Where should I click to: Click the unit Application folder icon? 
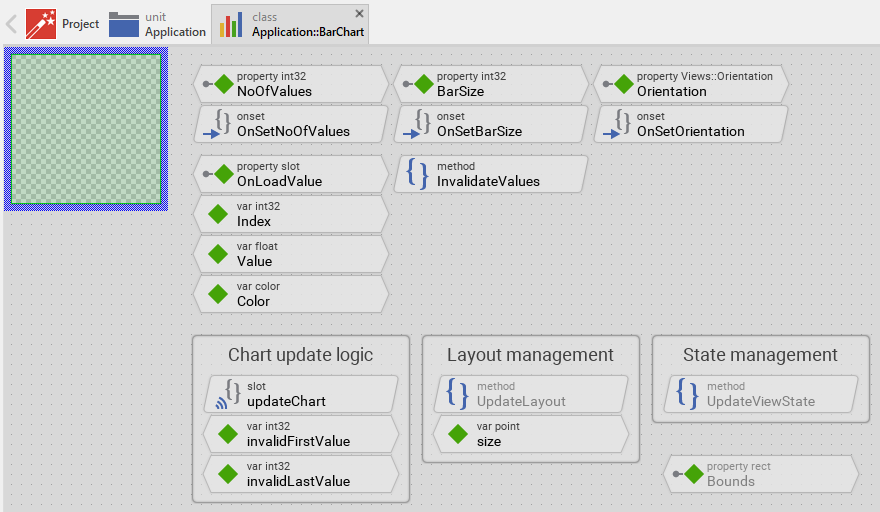click(x=124, y=24)
